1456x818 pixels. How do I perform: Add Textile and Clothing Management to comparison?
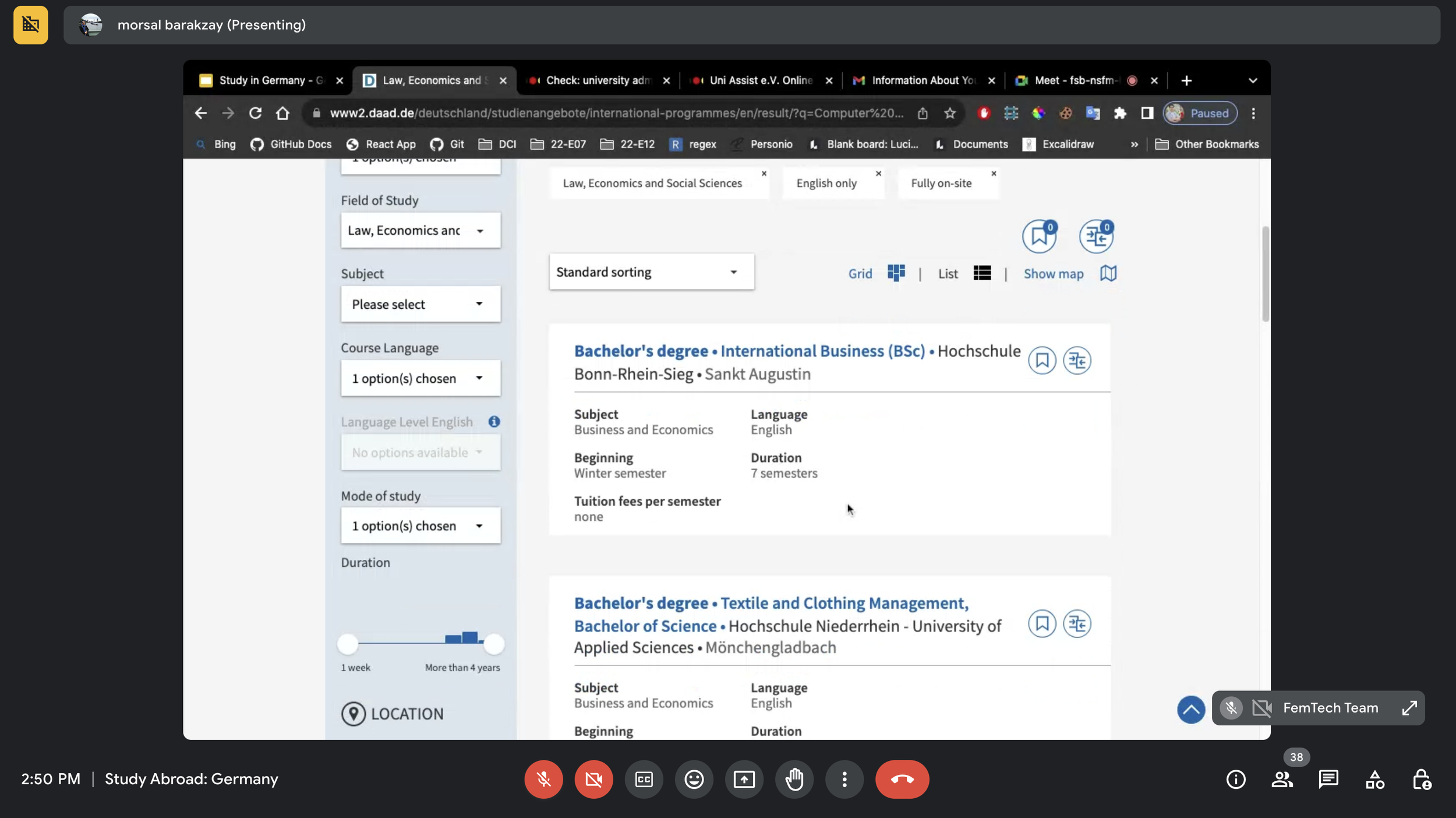tap(1077, 624)
